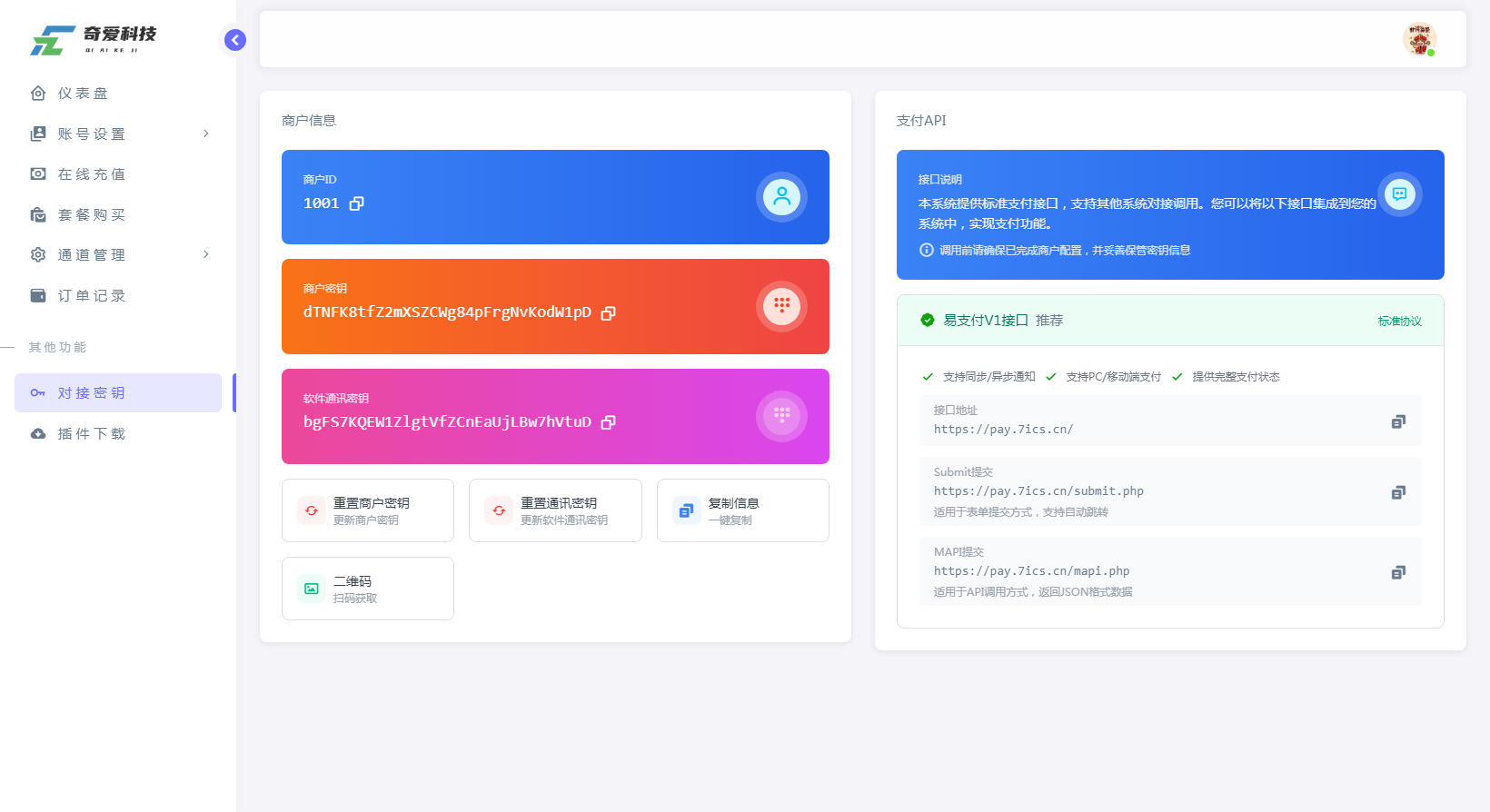Click 重置商户密钥 button
The width and height of the screenshot is (1490, 812).
point(368,510)
